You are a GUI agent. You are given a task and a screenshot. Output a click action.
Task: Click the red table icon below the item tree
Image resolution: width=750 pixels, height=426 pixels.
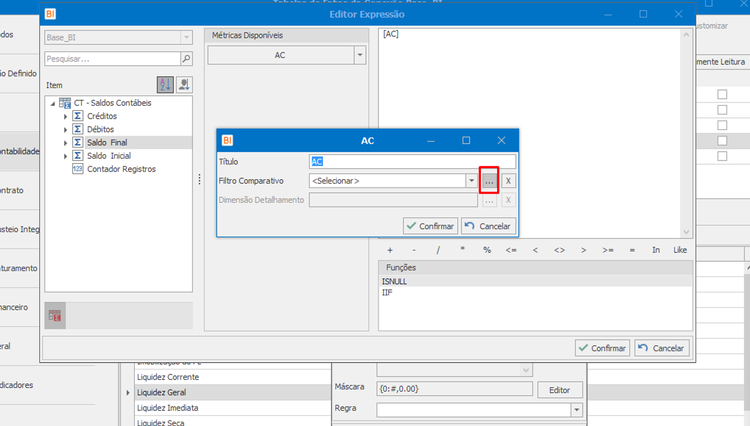tap(55, 316)
